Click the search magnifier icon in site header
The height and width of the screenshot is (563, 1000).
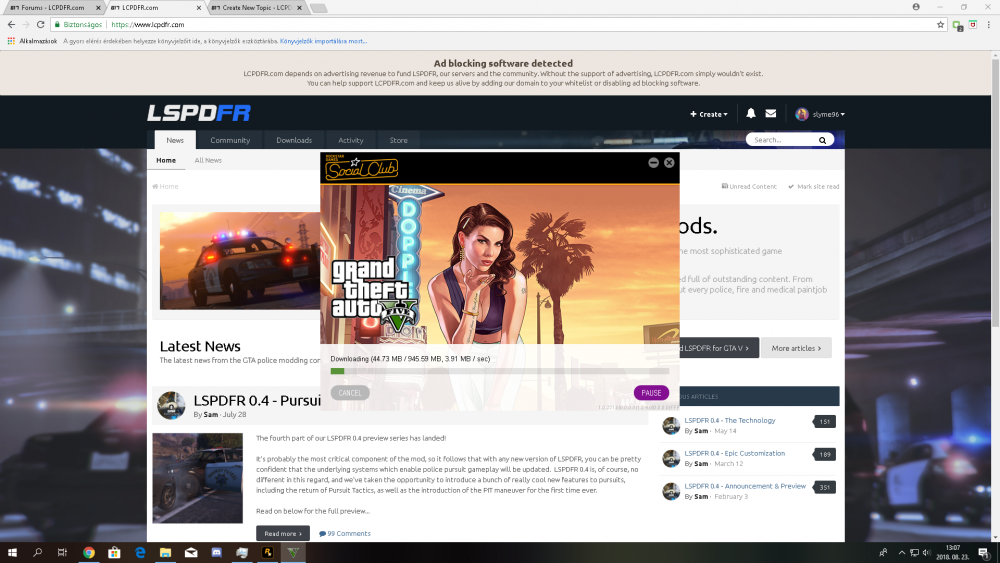coord(822,140)
